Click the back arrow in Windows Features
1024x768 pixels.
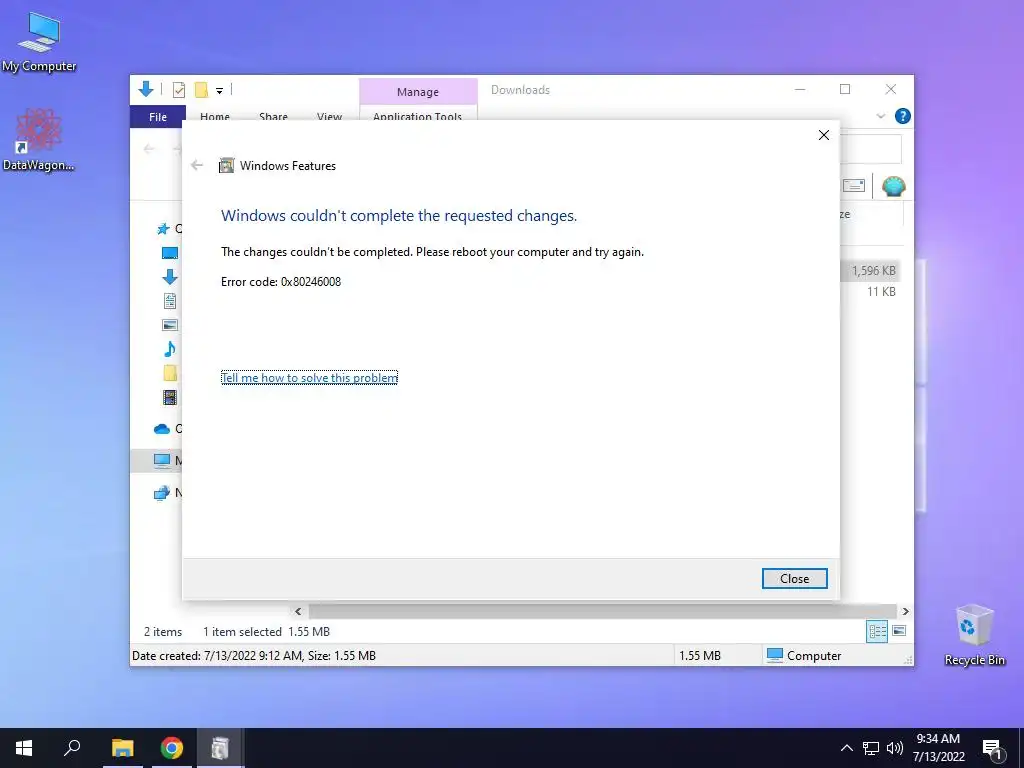(x=197, y=165)
